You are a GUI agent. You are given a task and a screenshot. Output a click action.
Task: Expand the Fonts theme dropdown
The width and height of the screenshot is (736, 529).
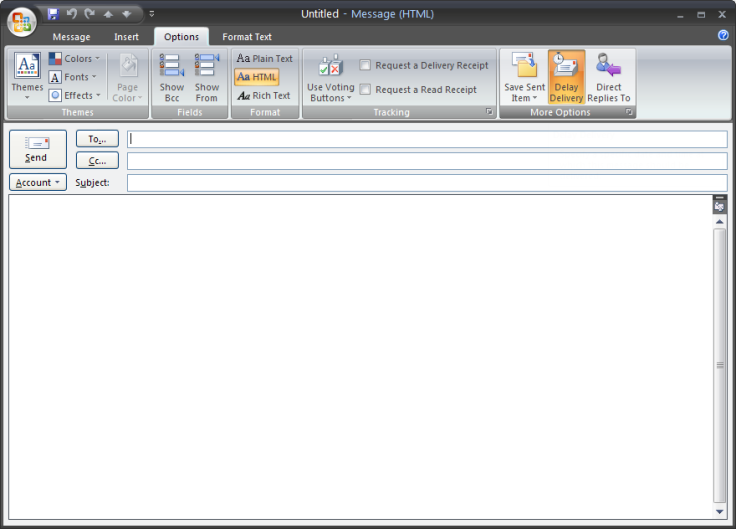tap(74, 77)
